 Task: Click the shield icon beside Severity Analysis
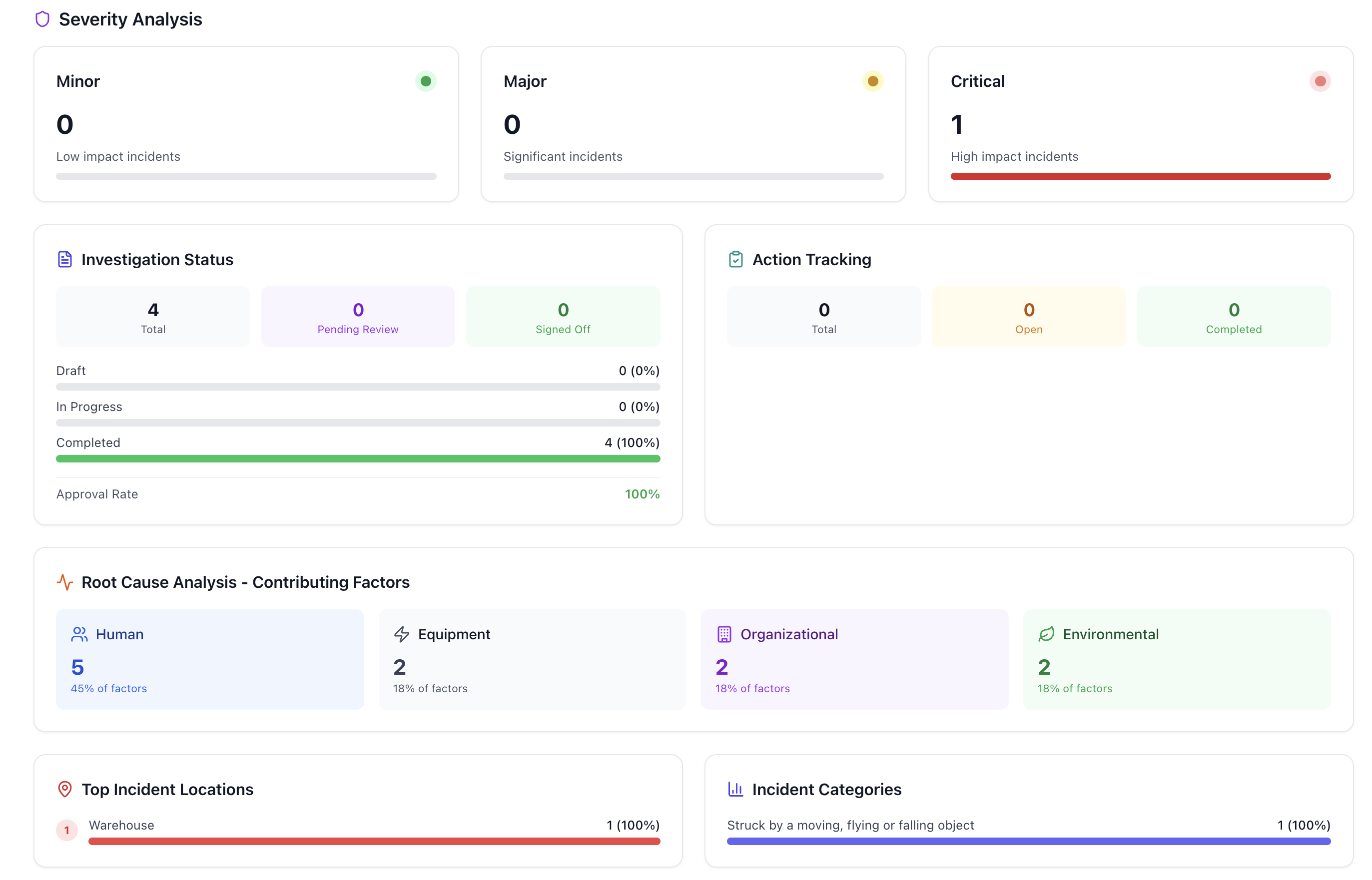[x=42, y=19]
